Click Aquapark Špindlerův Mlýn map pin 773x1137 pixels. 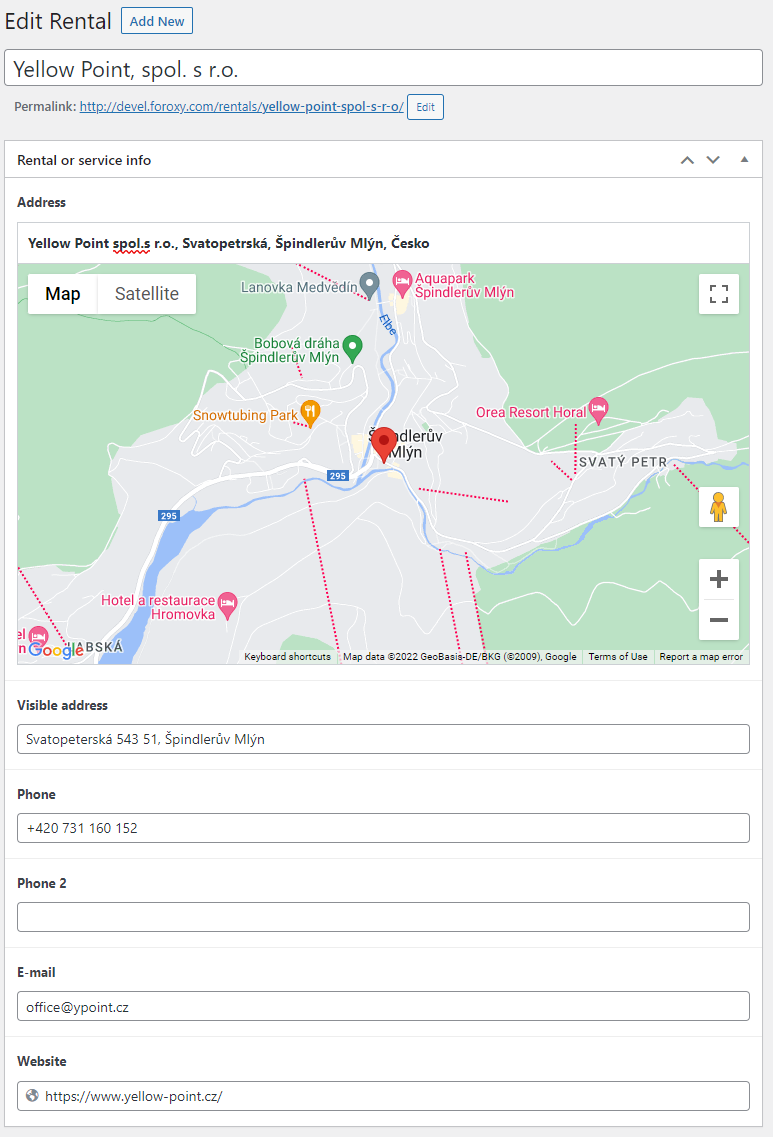click(x=402, y=284)
